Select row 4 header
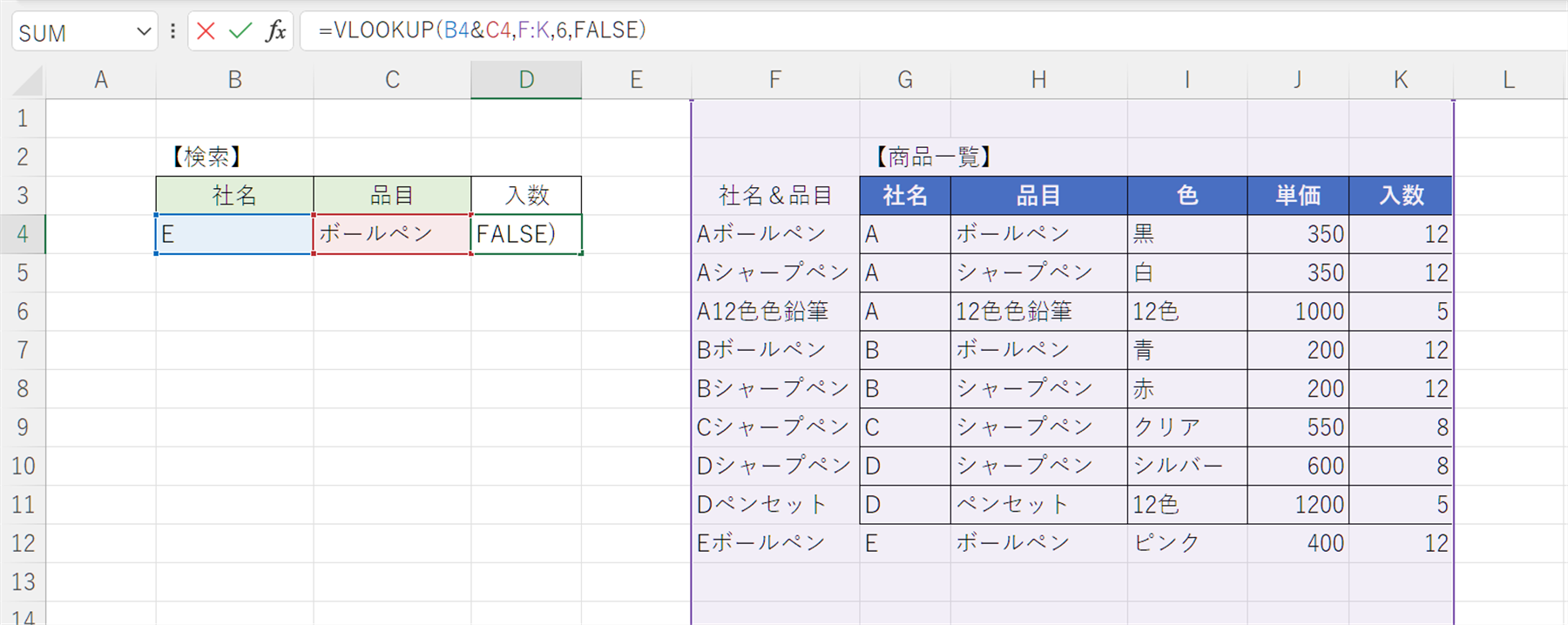 23,234
